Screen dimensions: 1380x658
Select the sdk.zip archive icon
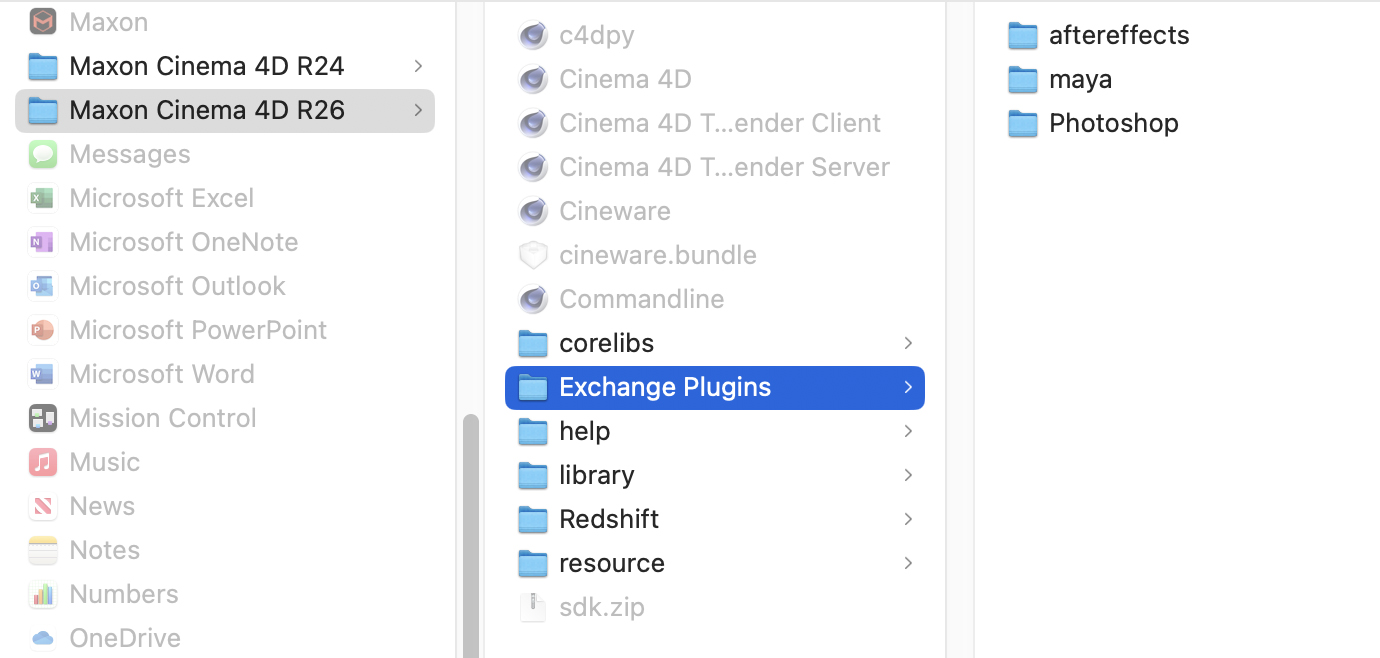(x=533, y=607)
